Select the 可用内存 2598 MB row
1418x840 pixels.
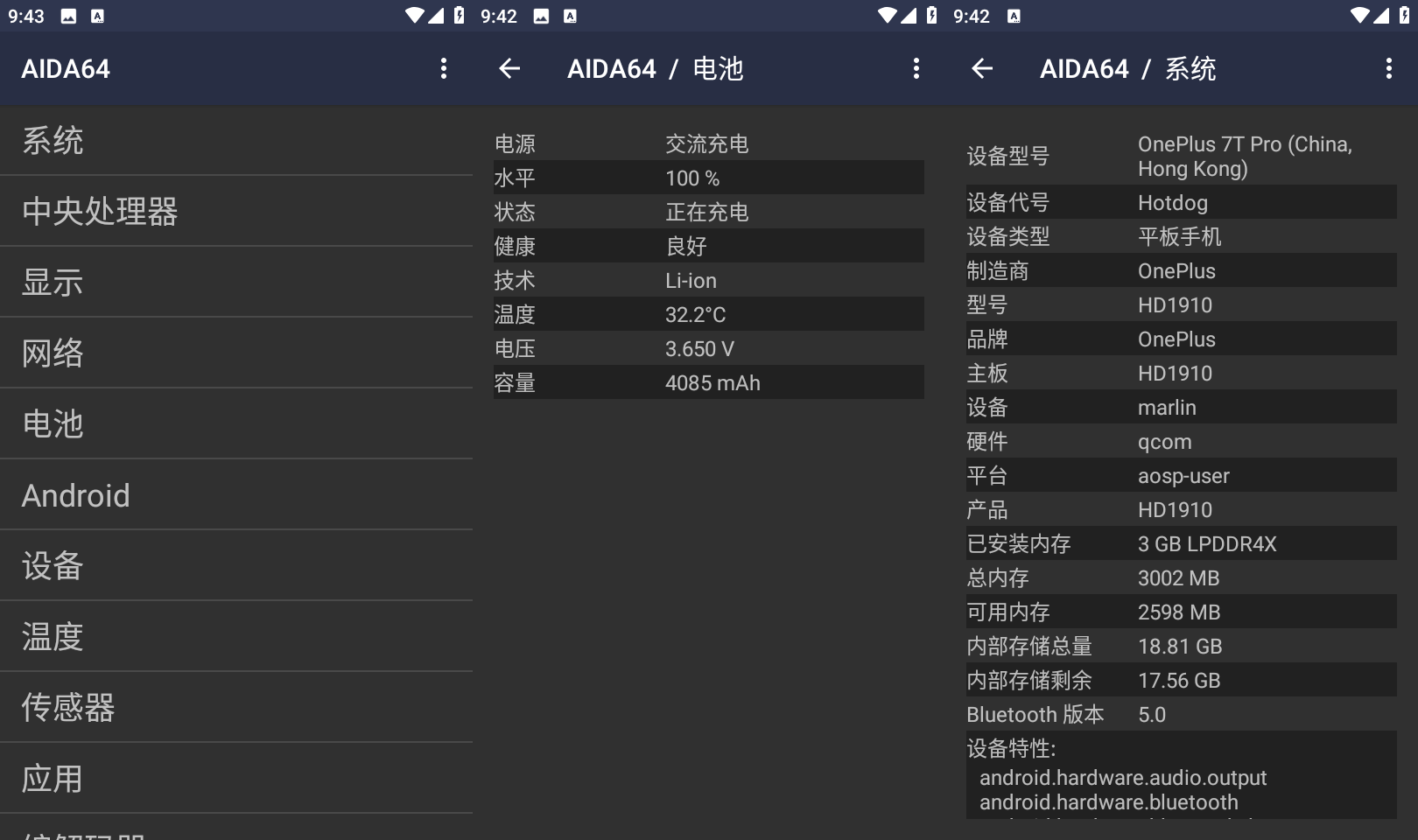click(1182, 612)
